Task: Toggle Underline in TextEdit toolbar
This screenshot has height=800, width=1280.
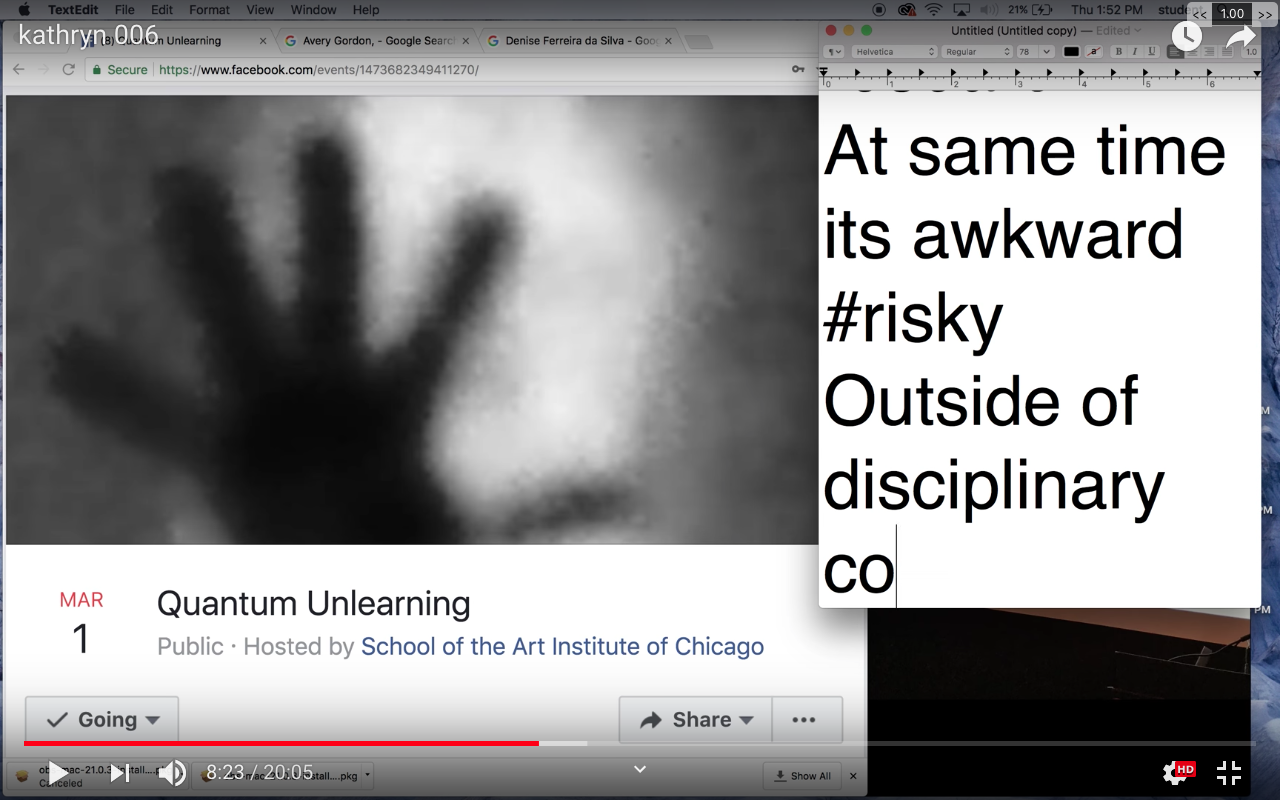Action: pyautogui.click(x=1151, y=51)
